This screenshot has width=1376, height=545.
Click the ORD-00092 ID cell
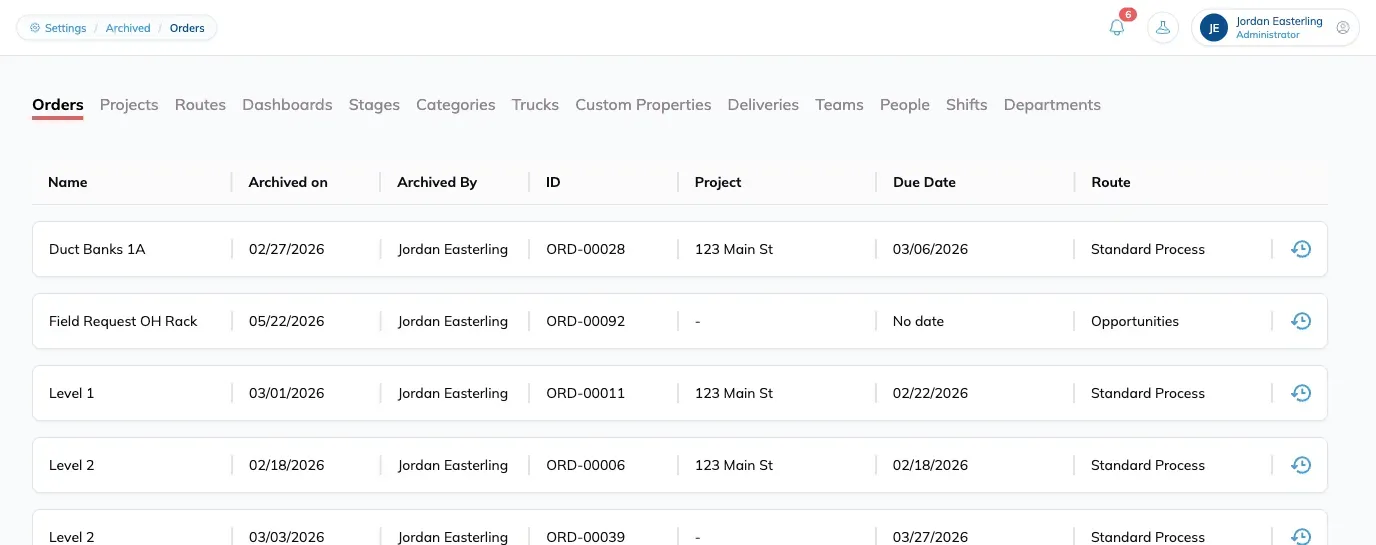(585, 321)
